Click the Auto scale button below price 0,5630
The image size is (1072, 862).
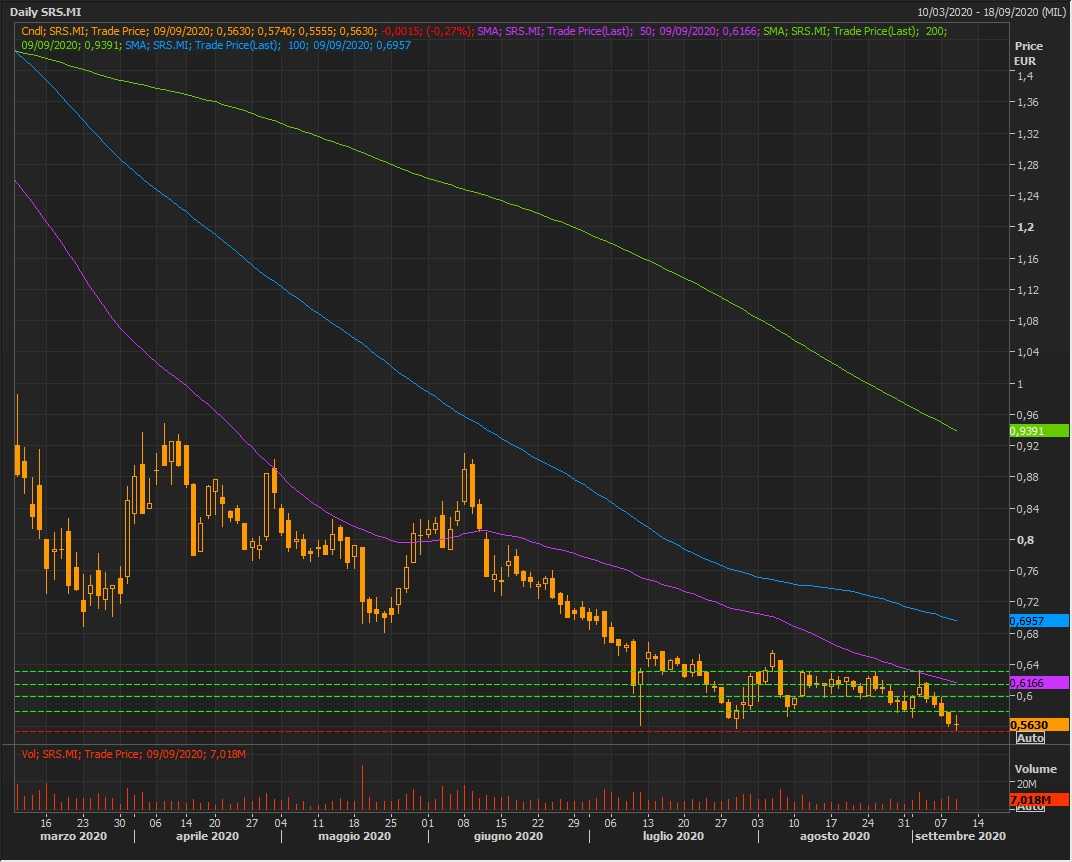pyautogui.click(x=1029, y=738)
